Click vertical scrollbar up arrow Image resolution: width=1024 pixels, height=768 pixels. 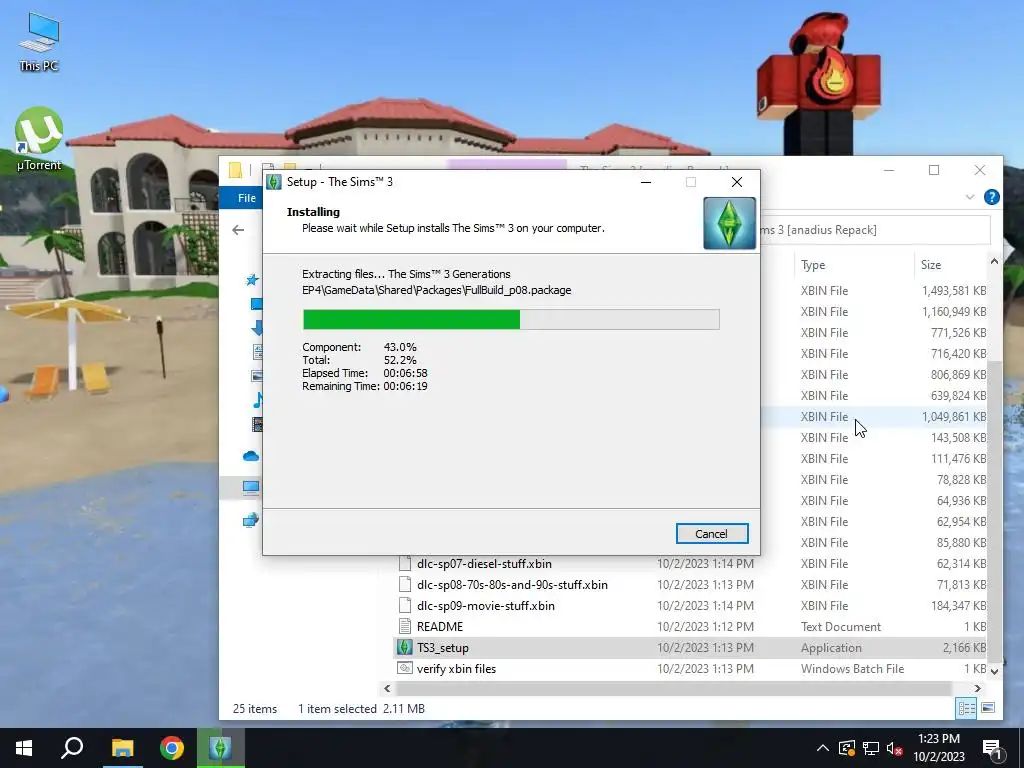(994, 261)
